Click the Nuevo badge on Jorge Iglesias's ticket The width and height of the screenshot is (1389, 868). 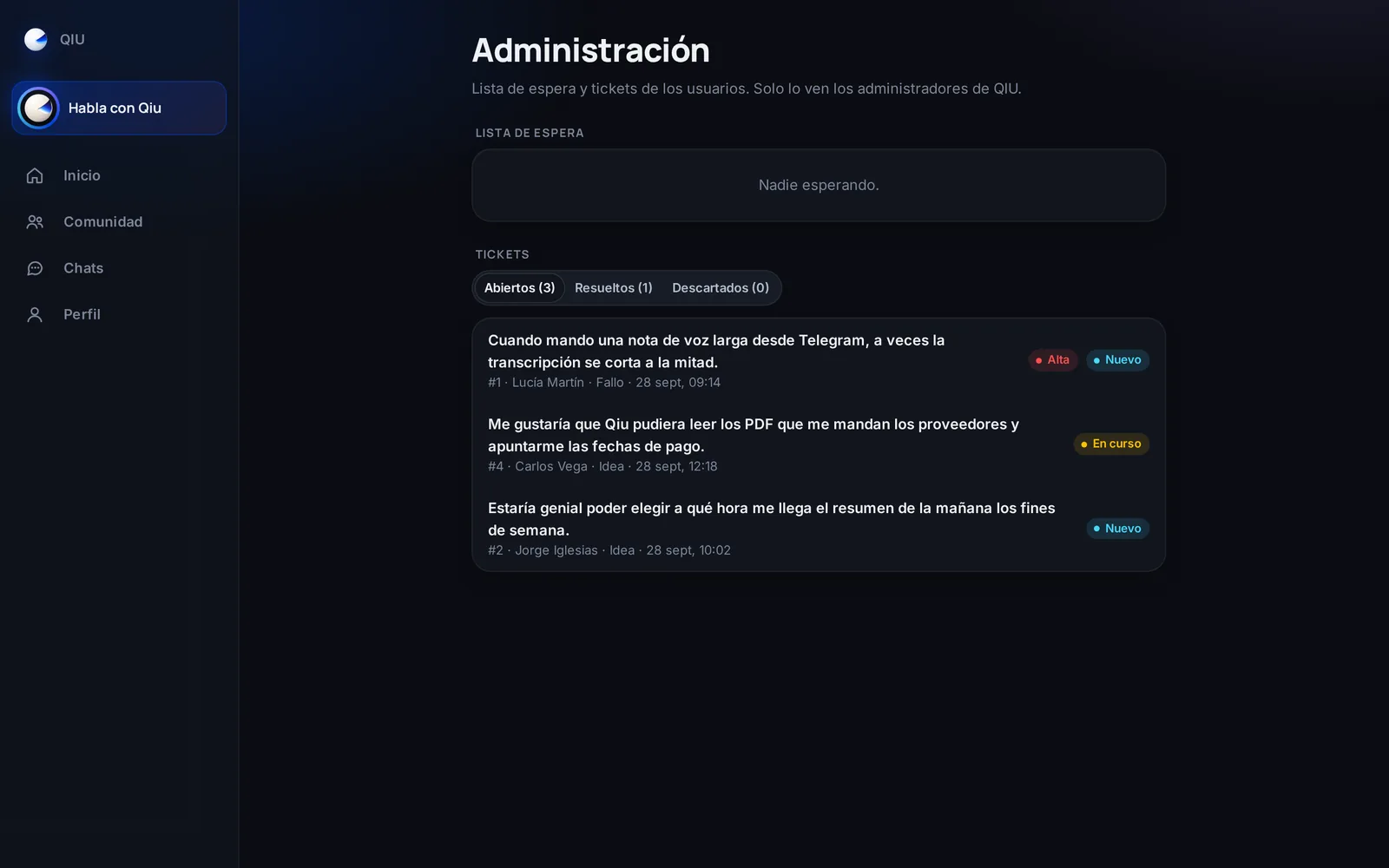click(x=1117, y=529)
